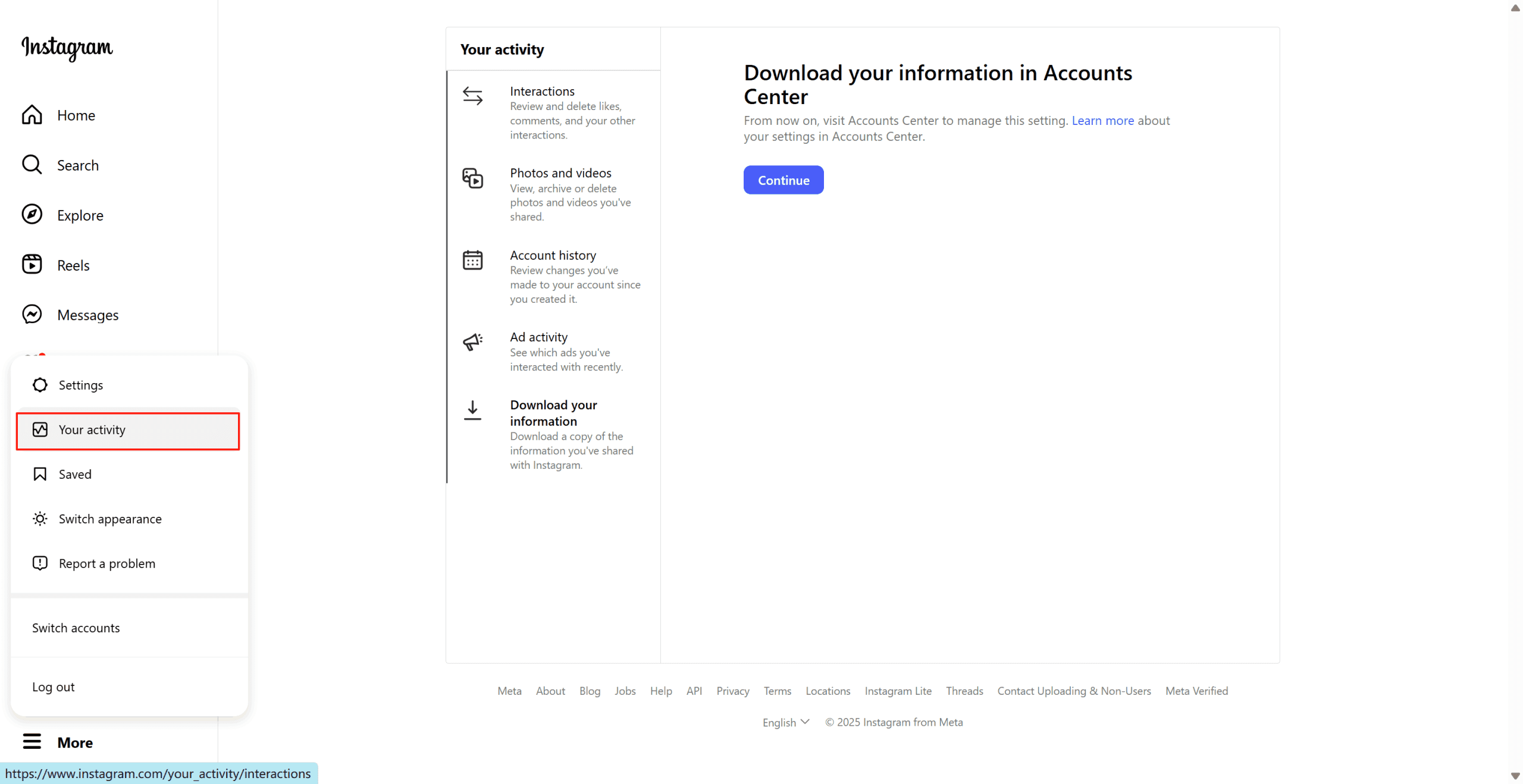
Task: Open Account history section
Action: click(x=554, y=276)
